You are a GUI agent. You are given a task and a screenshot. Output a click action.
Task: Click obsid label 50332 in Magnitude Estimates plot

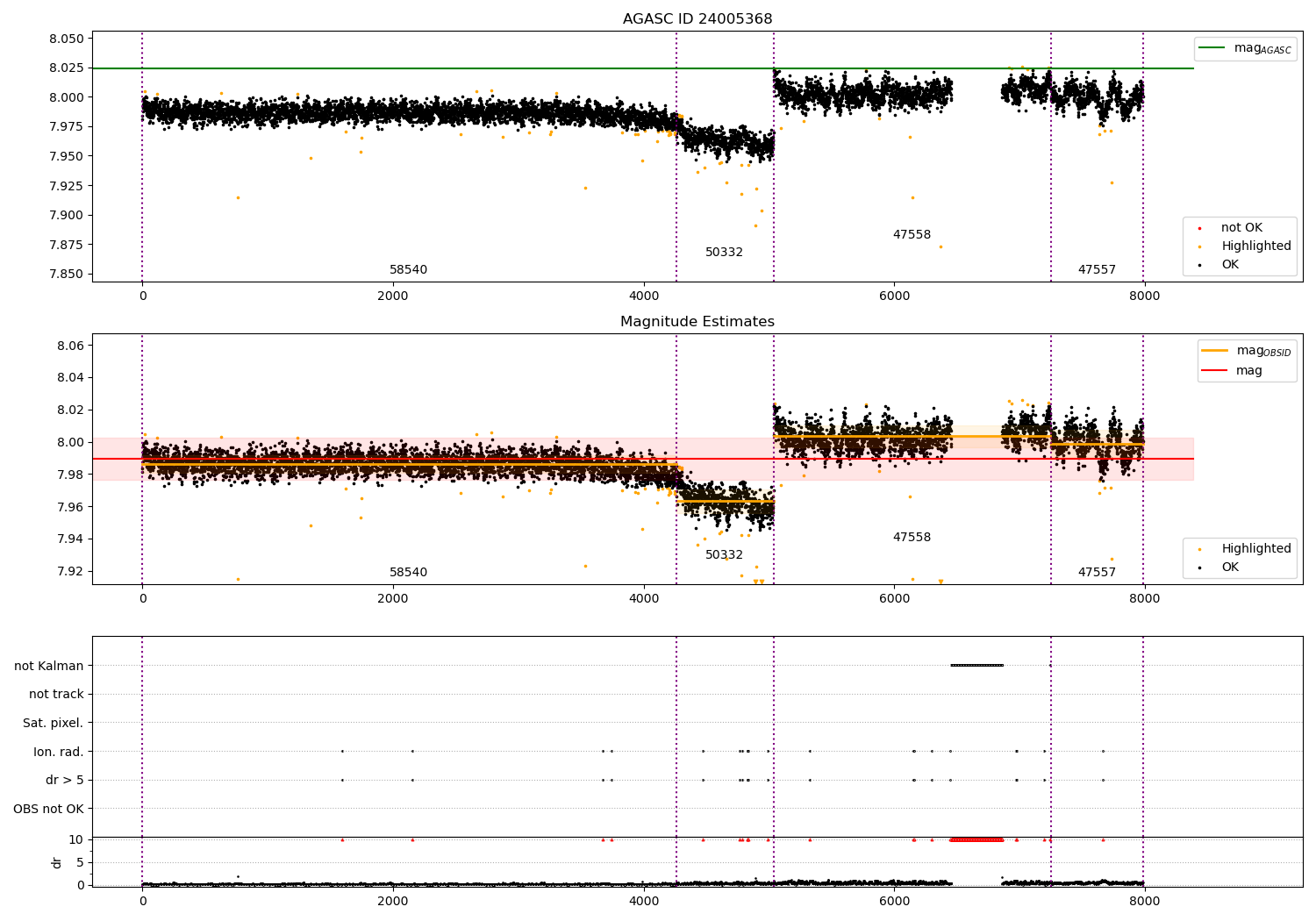tap(725, 555)
